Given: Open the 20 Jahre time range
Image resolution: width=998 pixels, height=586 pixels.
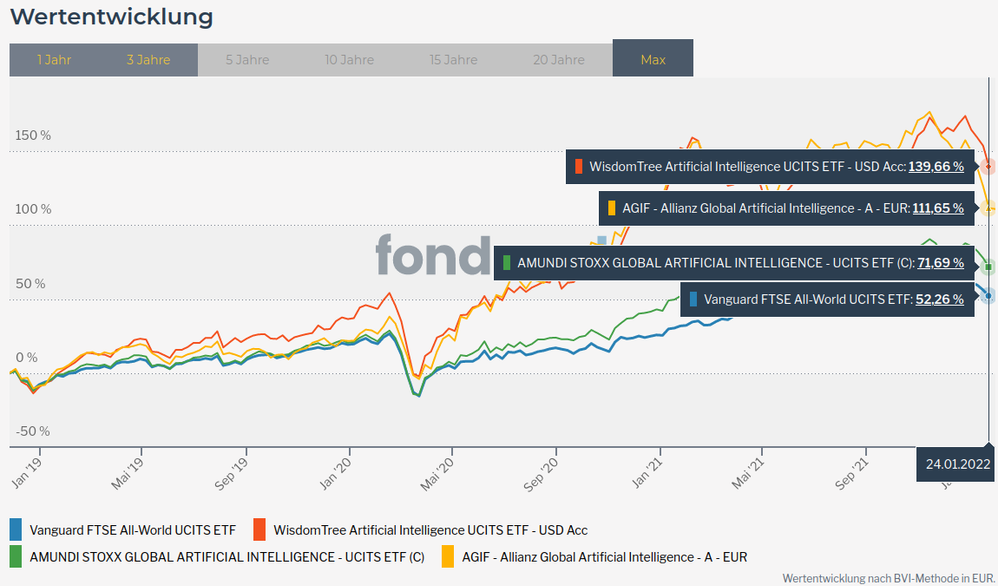Looking at the screenshot, I should (x=559, y=60).
